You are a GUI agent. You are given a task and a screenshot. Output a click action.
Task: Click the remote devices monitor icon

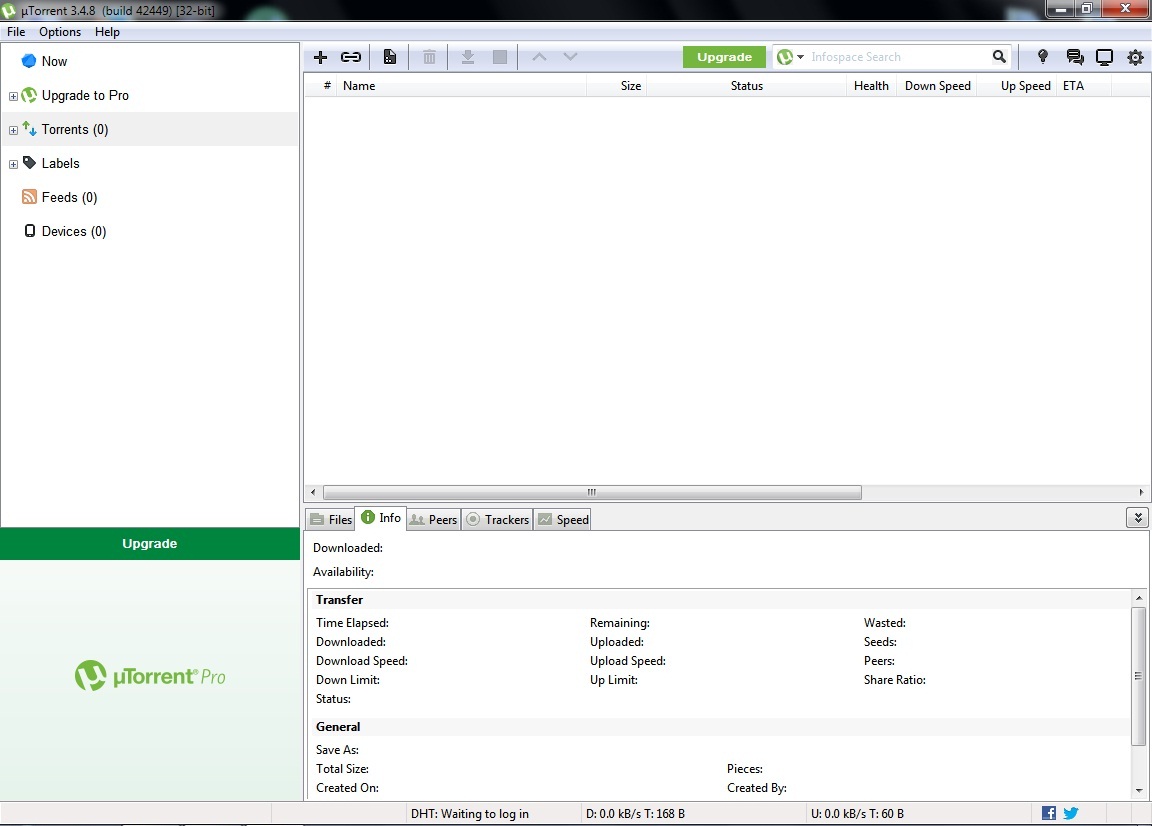point(1104,57)
